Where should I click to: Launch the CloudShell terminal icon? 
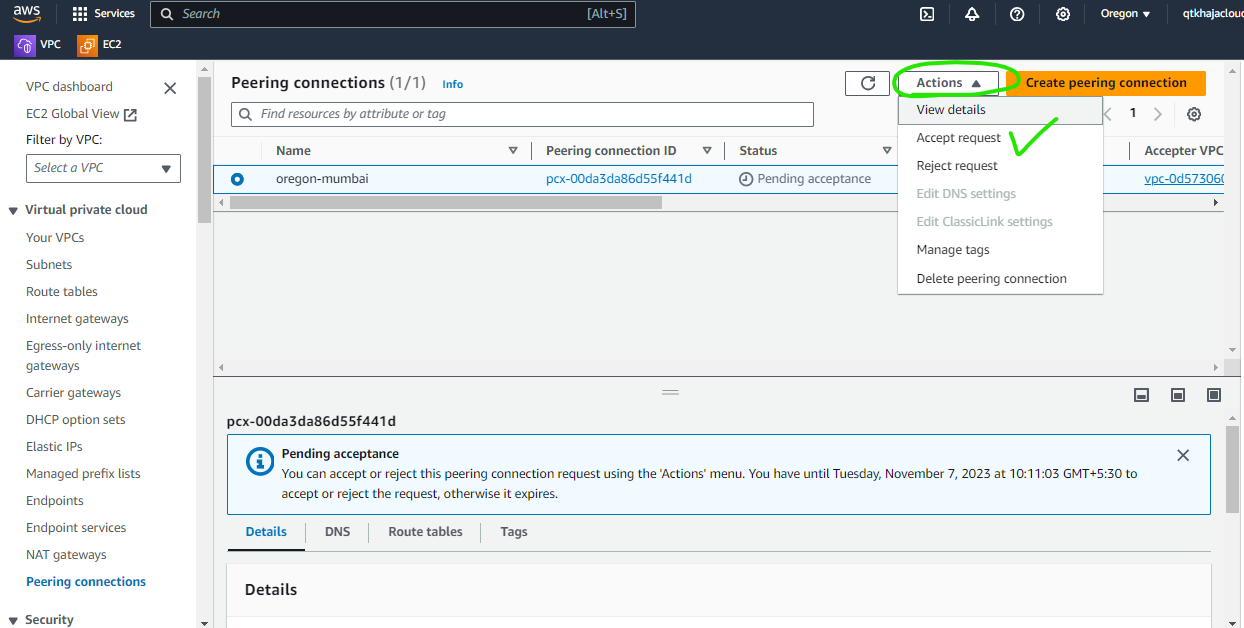point(927,14)
